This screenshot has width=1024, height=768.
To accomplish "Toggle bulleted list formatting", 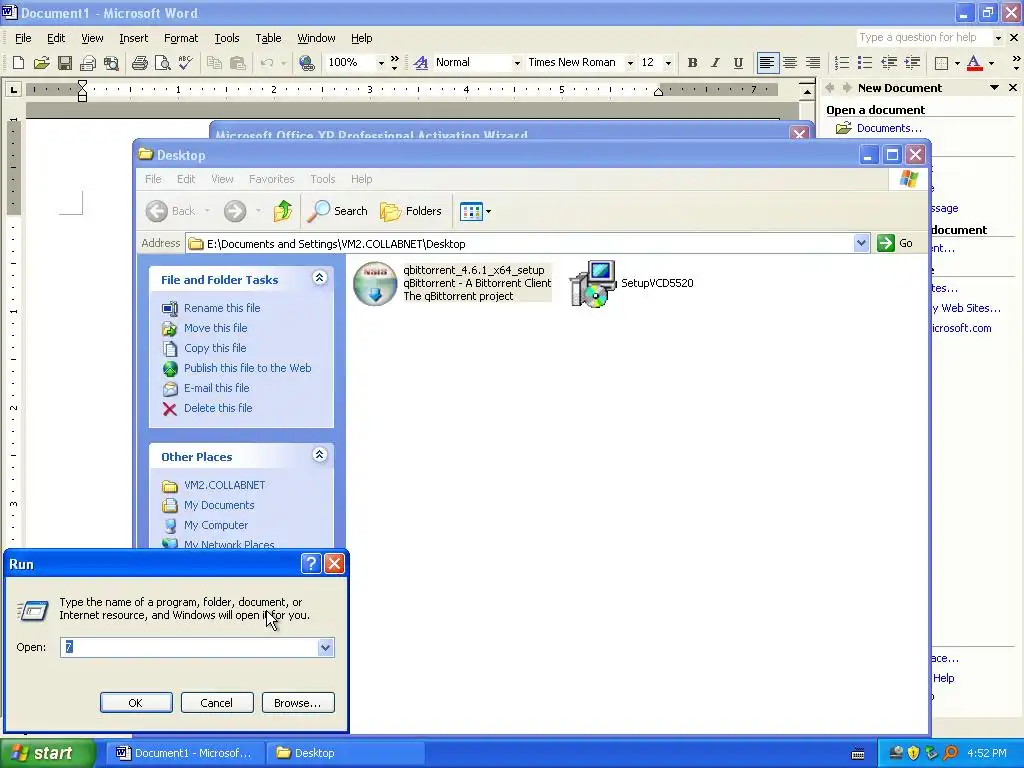I will coord(865,63).
